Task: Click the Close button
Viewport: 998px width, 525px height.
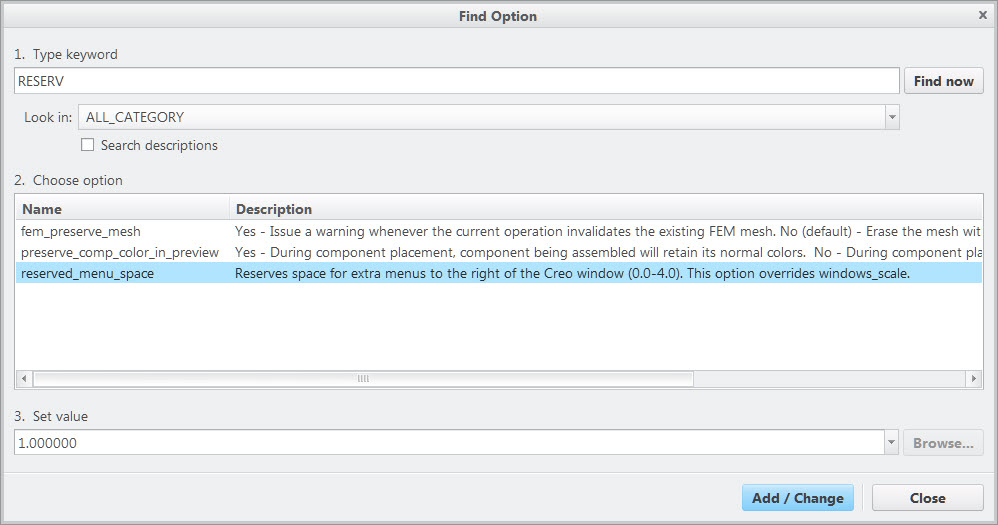Action: [927, 498]
